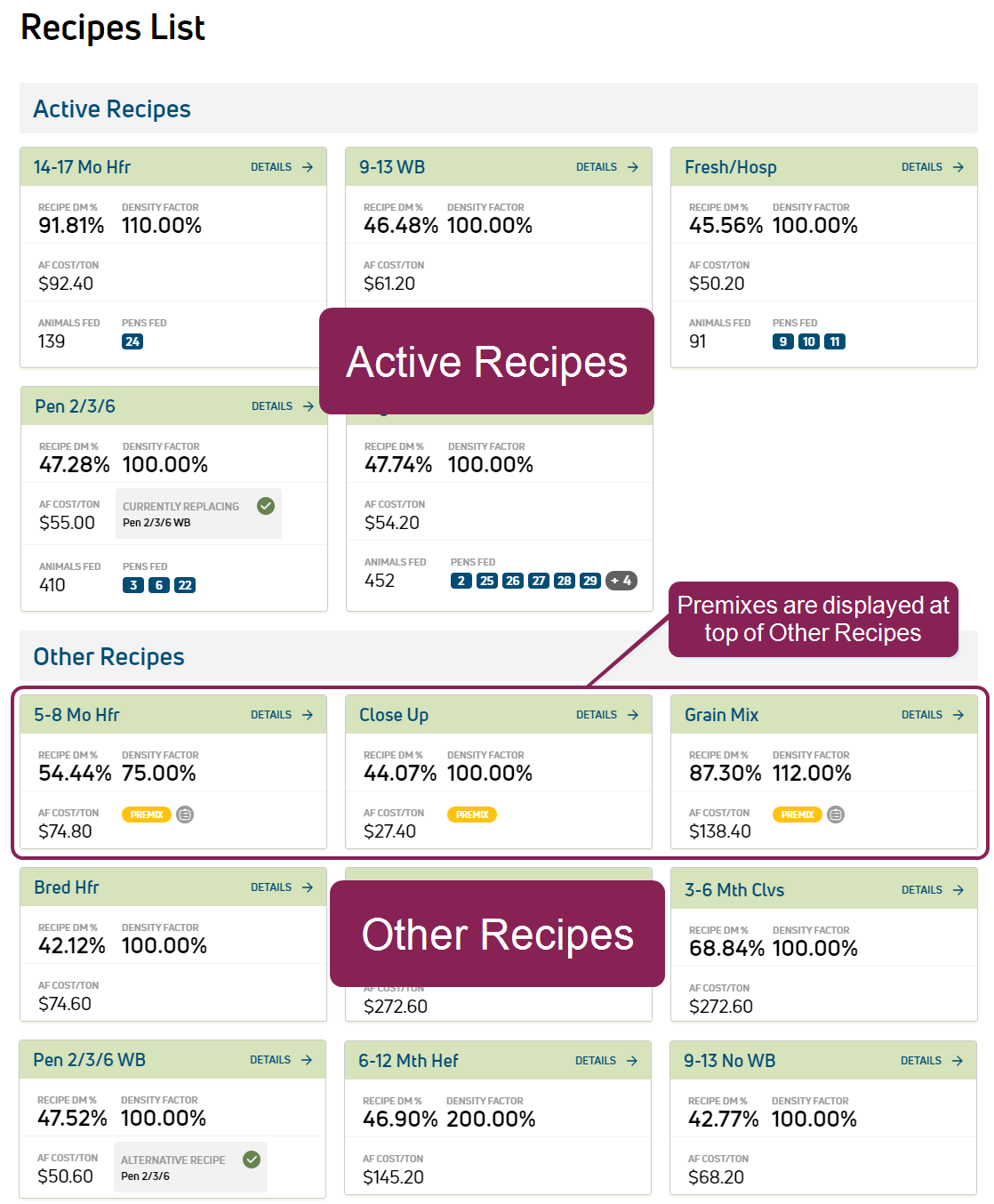The height and width of the screenshot is (1204, 994).
Task: Click the PREMIX tag on Close Up recipe
Action: click(472, 815)
